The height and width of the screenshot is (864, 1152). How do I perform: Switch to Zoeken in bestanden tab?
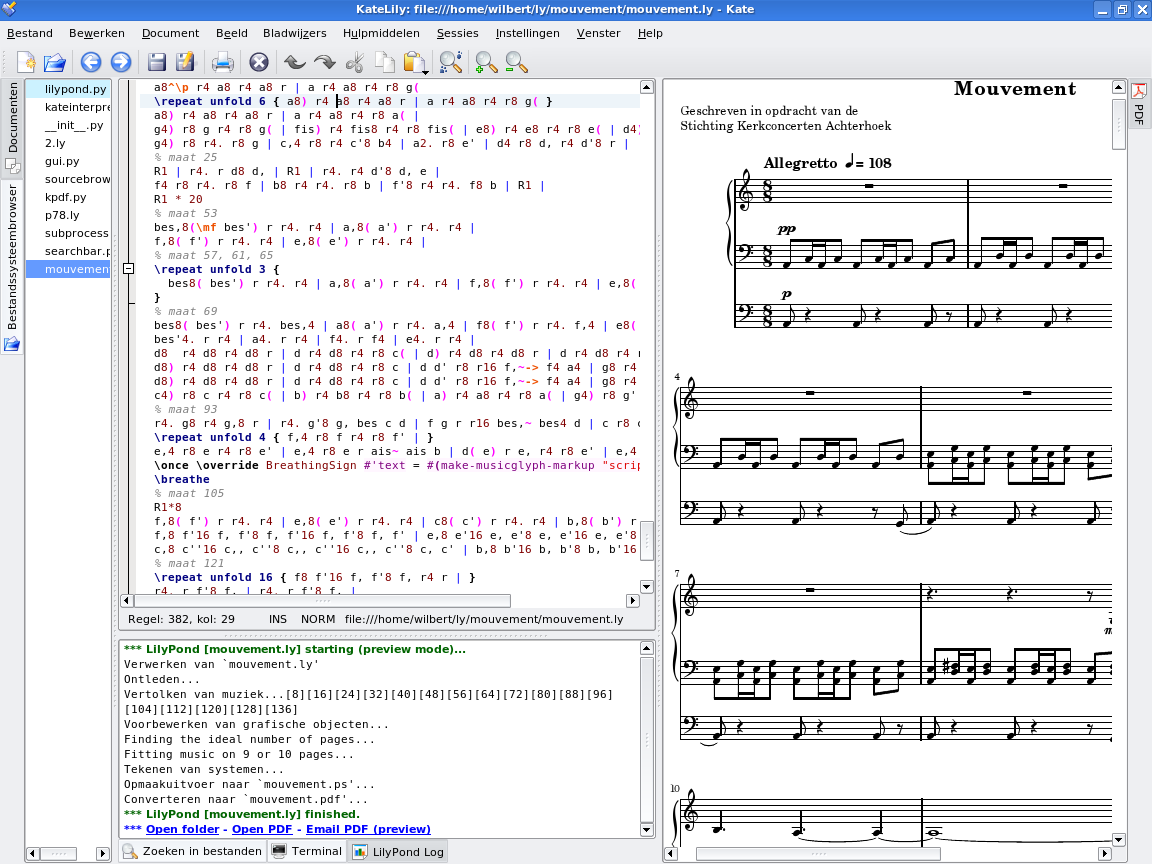coord(192,852)
